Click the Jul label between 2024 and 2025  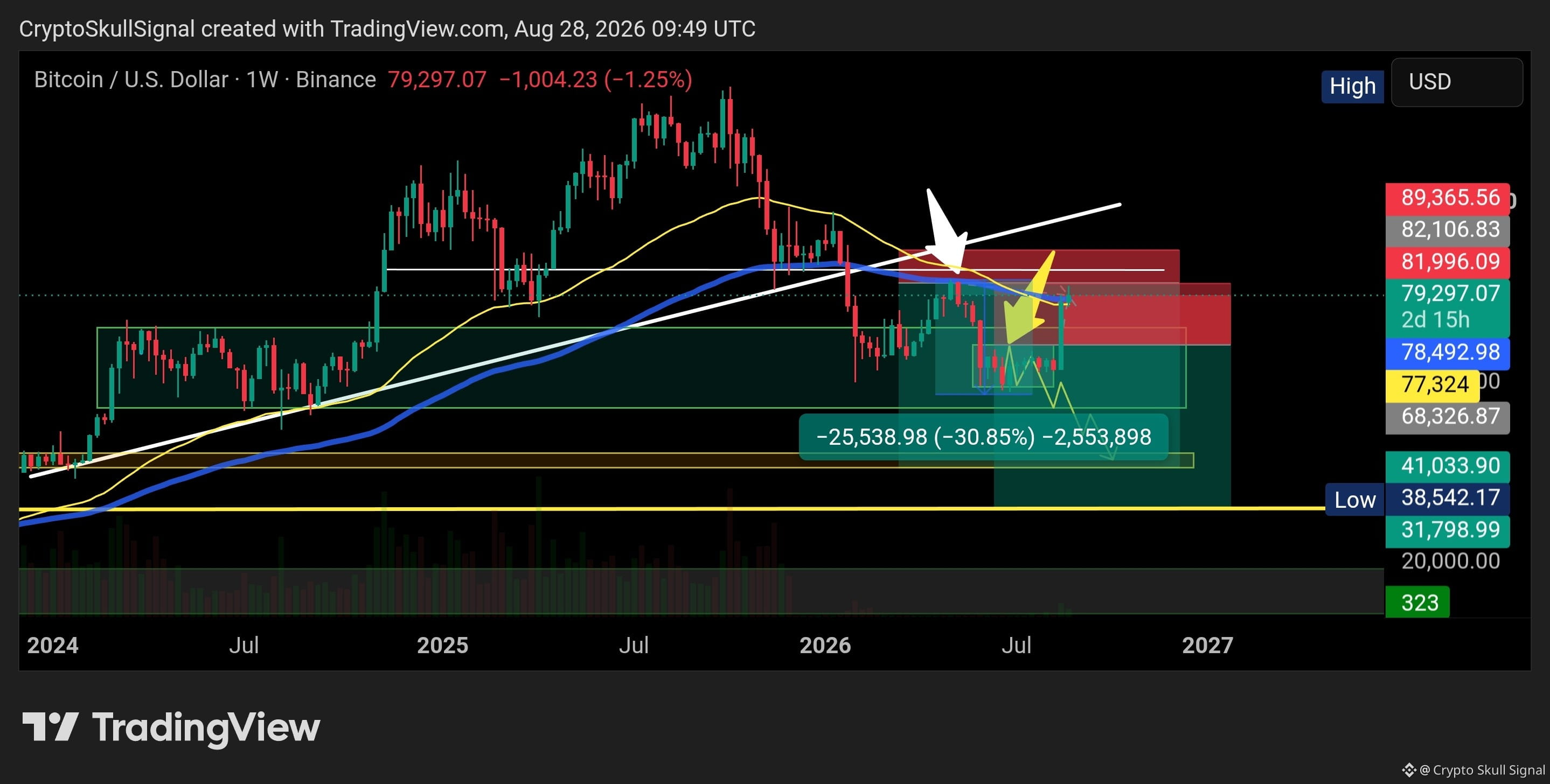pos(244,646)
